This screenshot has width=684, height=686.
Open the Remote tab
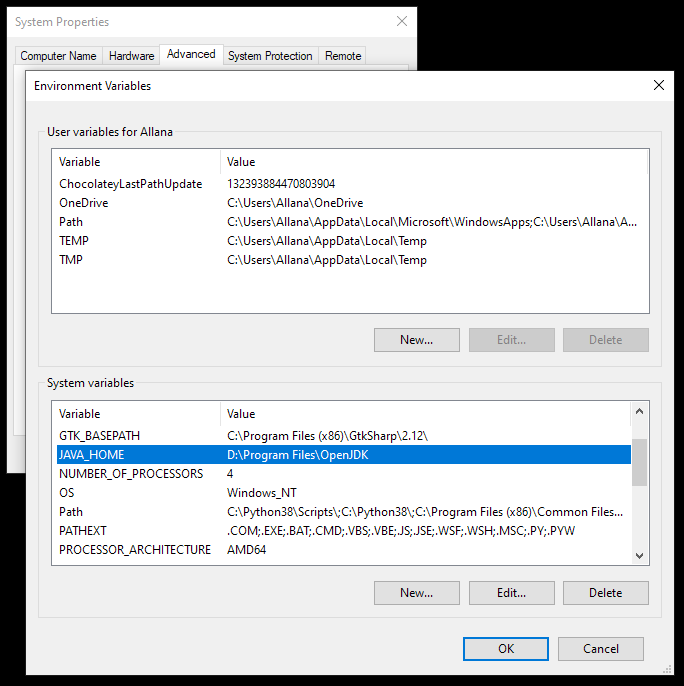343,56
